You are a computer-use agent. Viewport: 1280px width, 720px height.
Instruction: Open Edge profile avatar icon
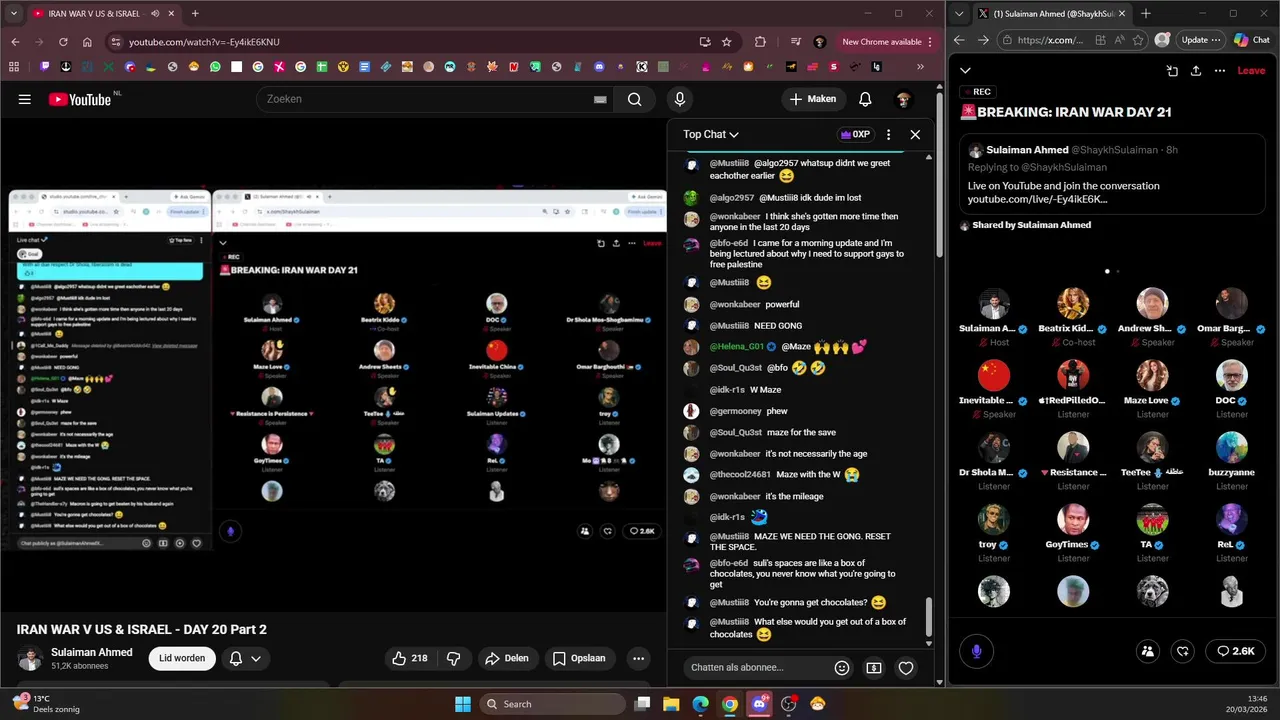coord(1162,40)
